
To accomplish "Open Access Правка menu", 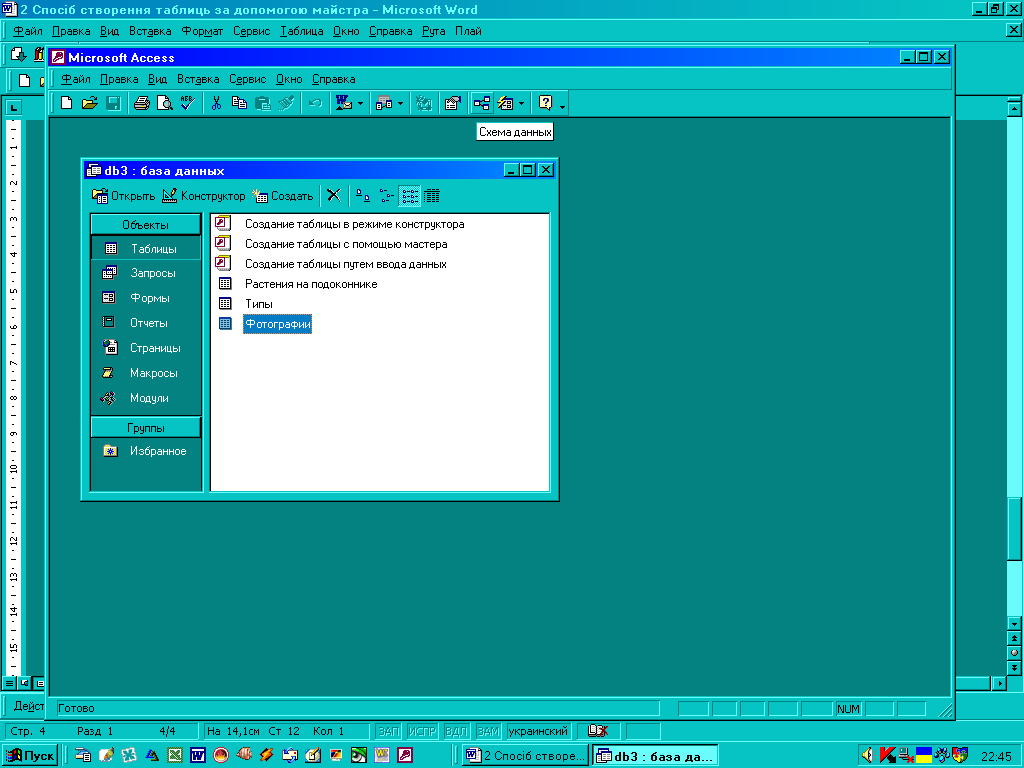I will click(119, 79).
